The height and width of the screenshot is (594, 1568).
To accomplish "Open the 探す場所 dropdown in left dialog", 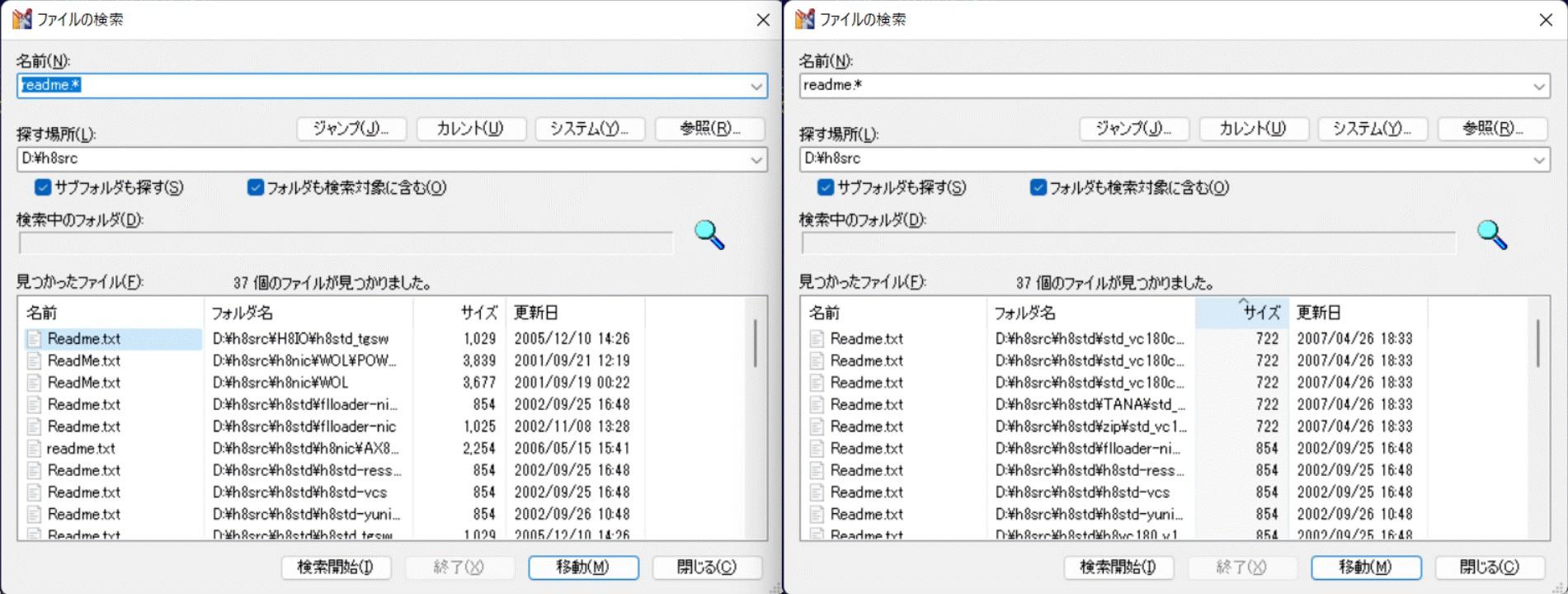I will click(756, 159).
